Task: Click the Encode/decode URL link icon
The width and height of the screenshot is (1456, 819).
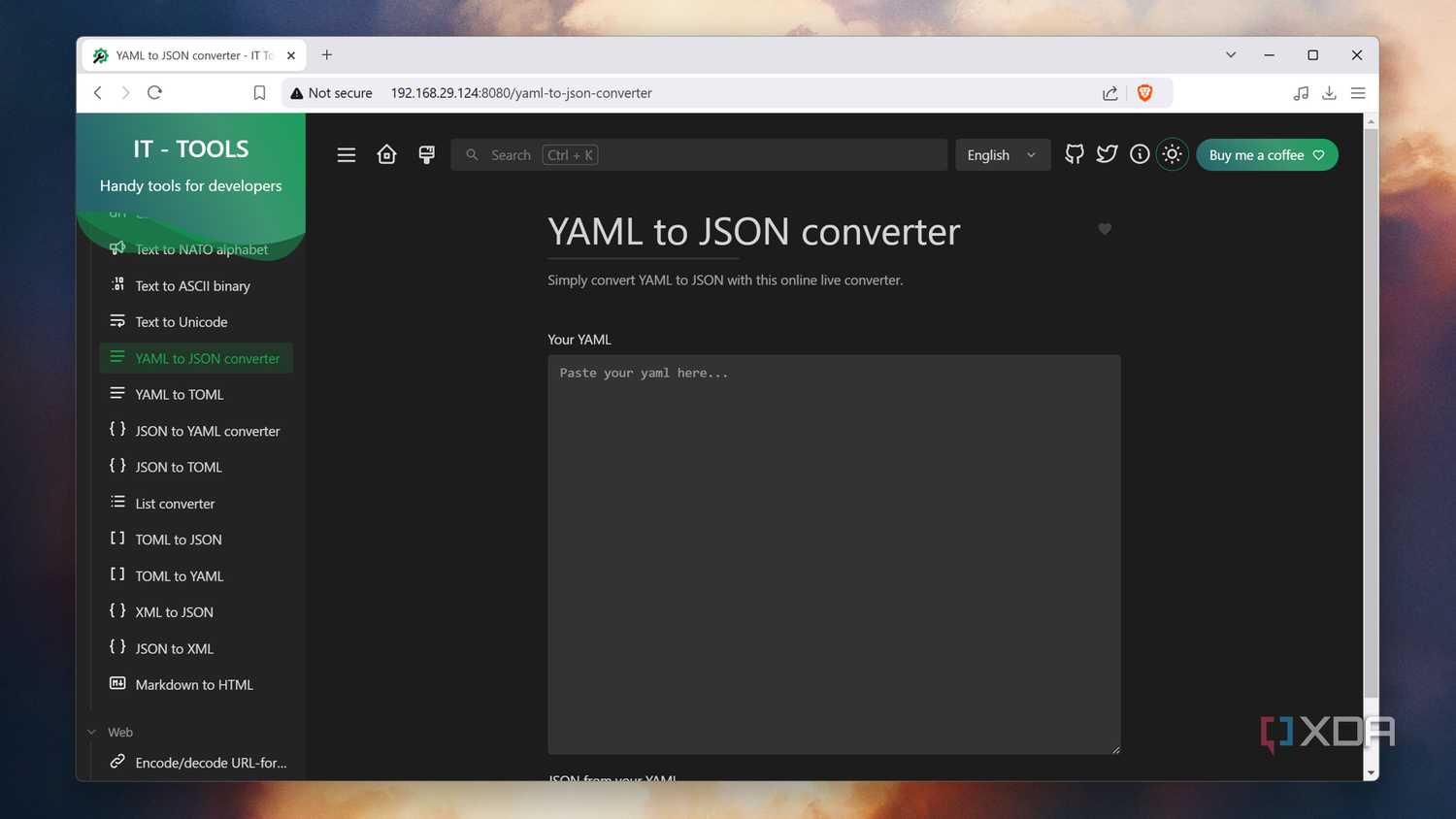Action: (117, 761)
